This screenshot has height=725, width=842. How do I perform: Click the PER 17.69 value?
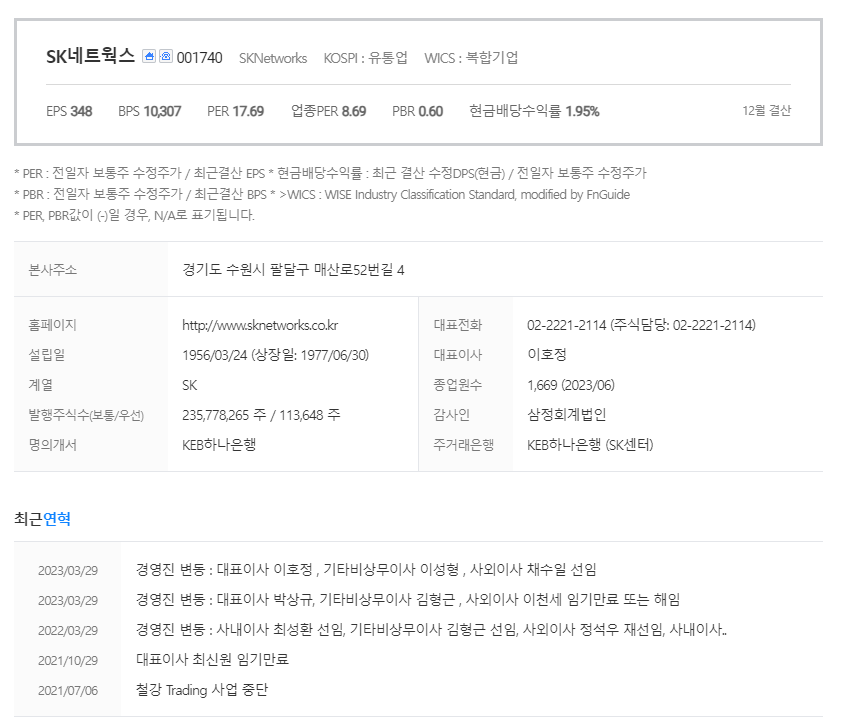coord(235,111)
